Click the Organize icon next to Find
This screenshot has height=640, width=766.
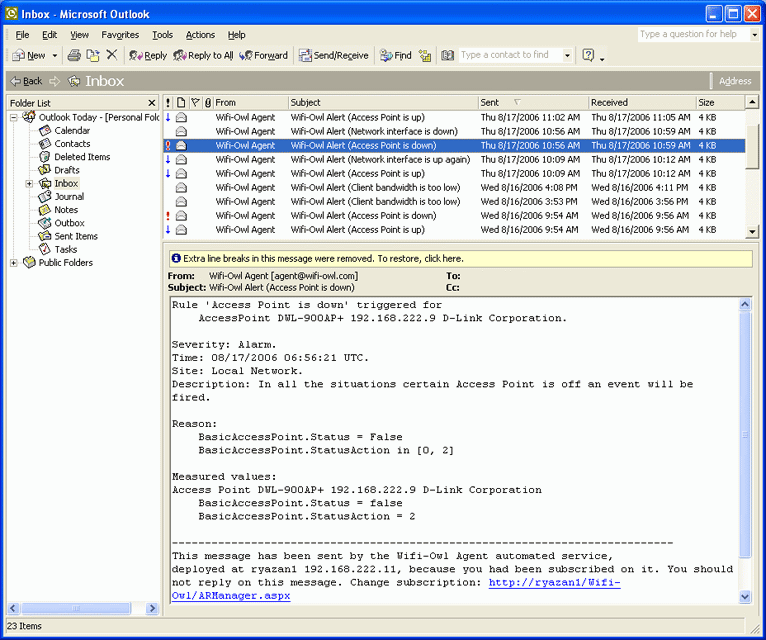425,56
